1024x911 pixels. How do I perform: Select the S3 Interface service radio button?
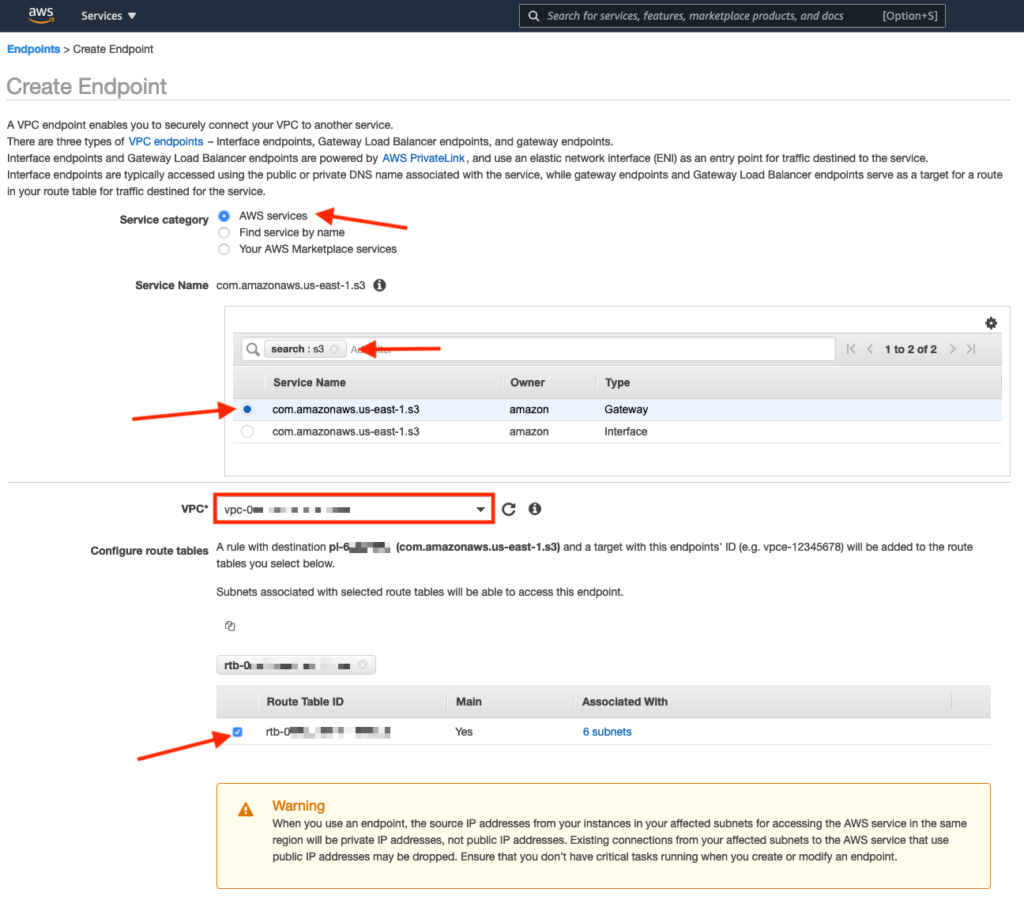(248, 432)
